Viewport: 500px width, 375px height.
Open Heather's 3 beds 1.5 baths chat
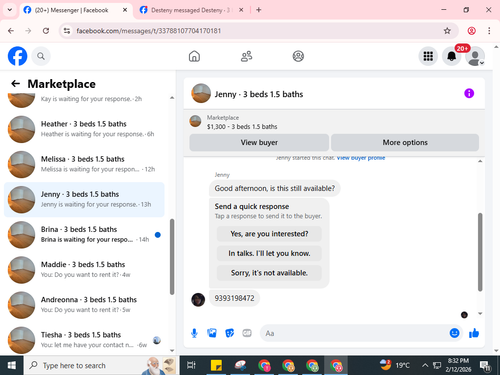84,129
